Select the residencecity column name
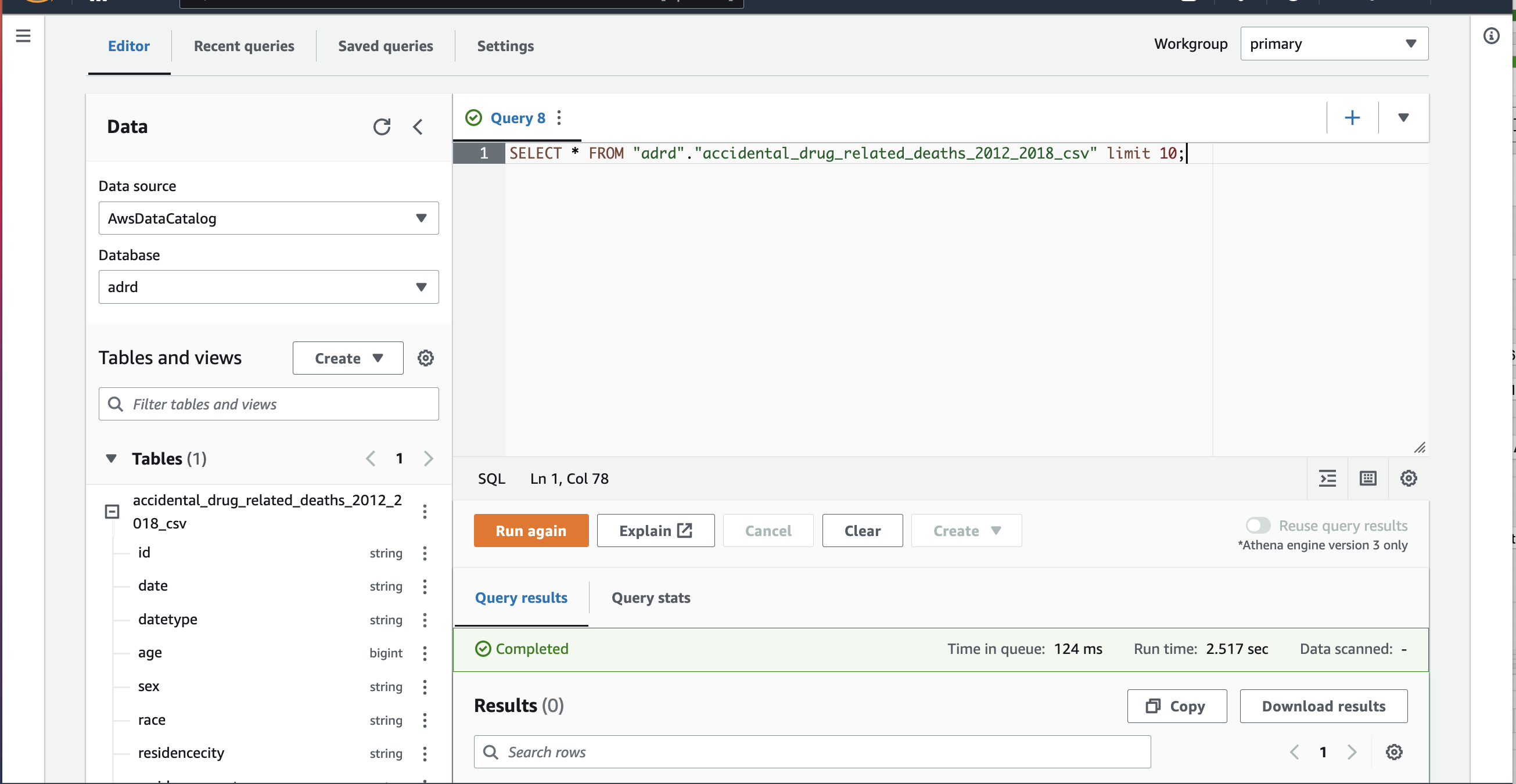Image resolution: width=1516 pixels, height=784 pixels. [181, 753]
